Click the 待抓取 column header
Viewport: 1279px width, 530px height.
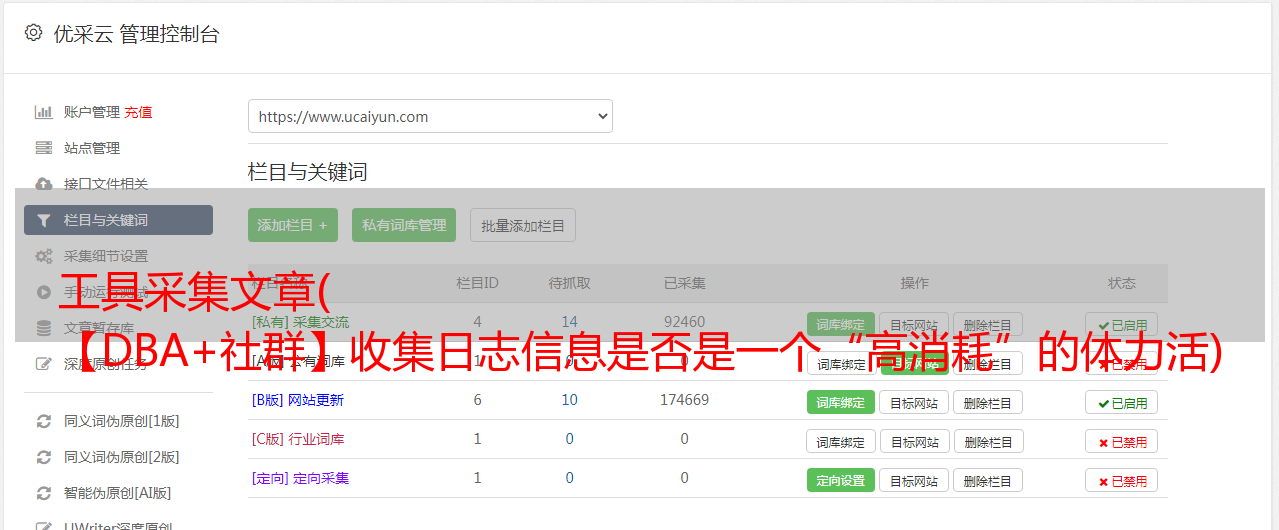point(569,283)
